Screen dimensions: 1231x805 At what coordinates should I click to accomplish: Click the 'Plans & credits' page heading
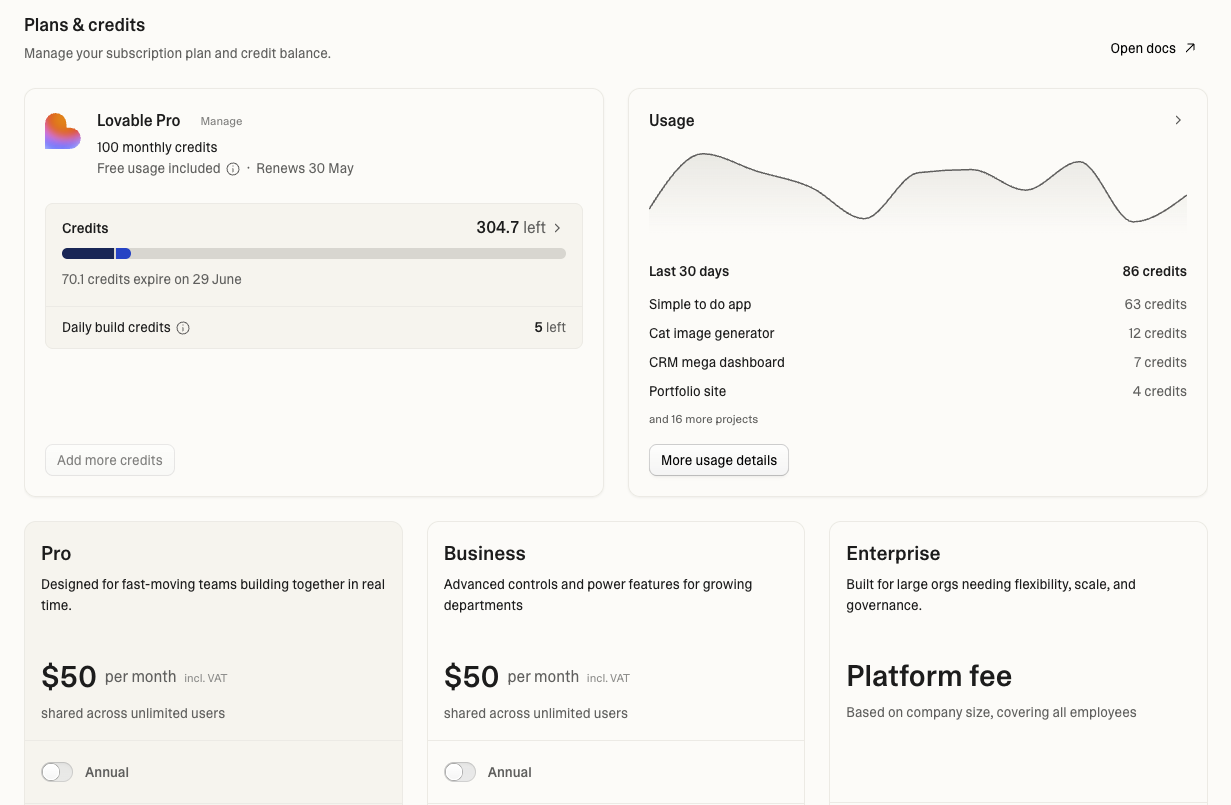[x=85, y=25]
